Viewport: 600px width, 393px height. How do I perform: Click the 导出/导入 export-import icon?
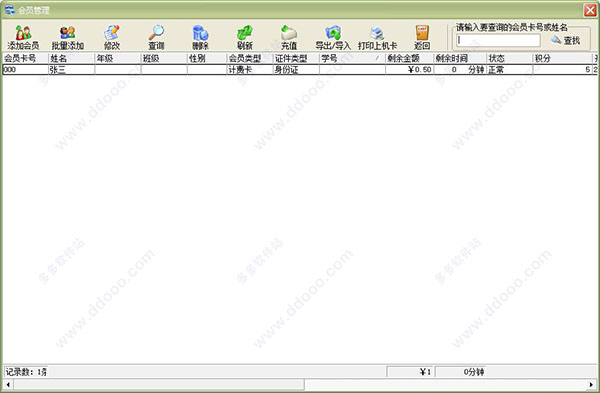(x=333, y=38)
